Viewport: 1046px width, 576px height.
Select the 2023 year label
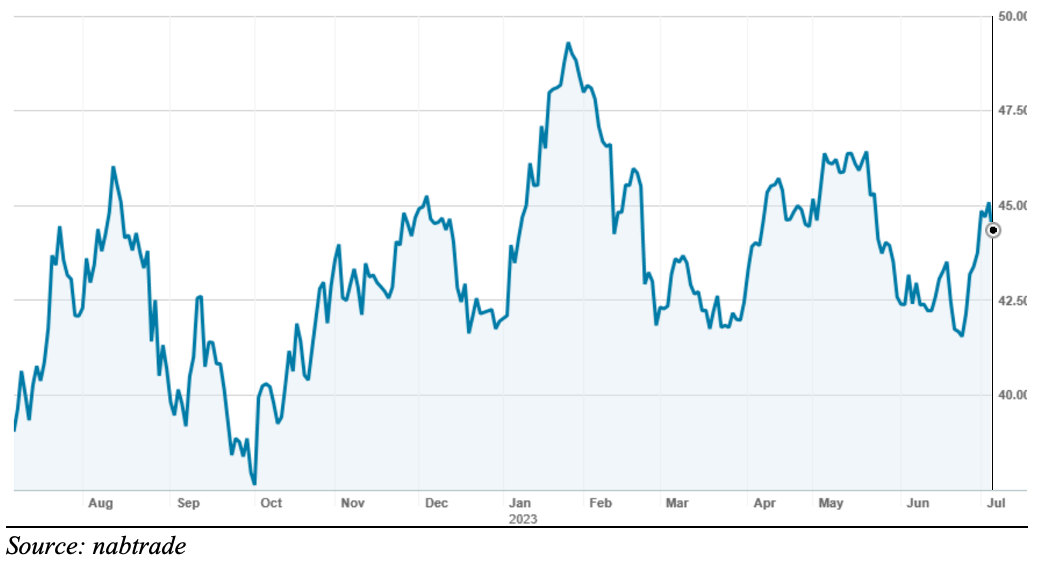coord(522,518)
